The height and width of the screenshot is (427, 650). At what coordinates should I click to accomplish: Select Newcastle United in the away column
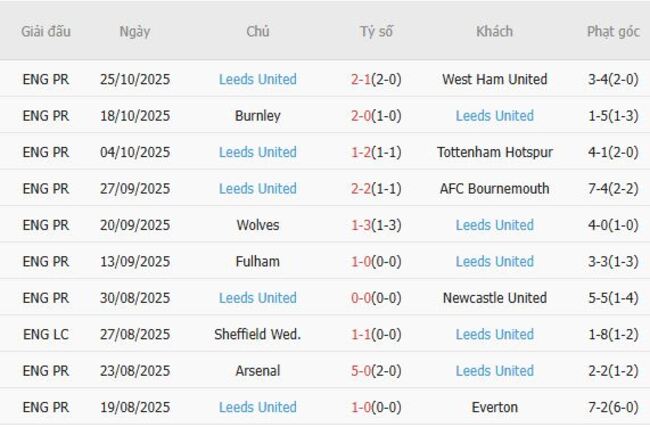tap(494, 298)
